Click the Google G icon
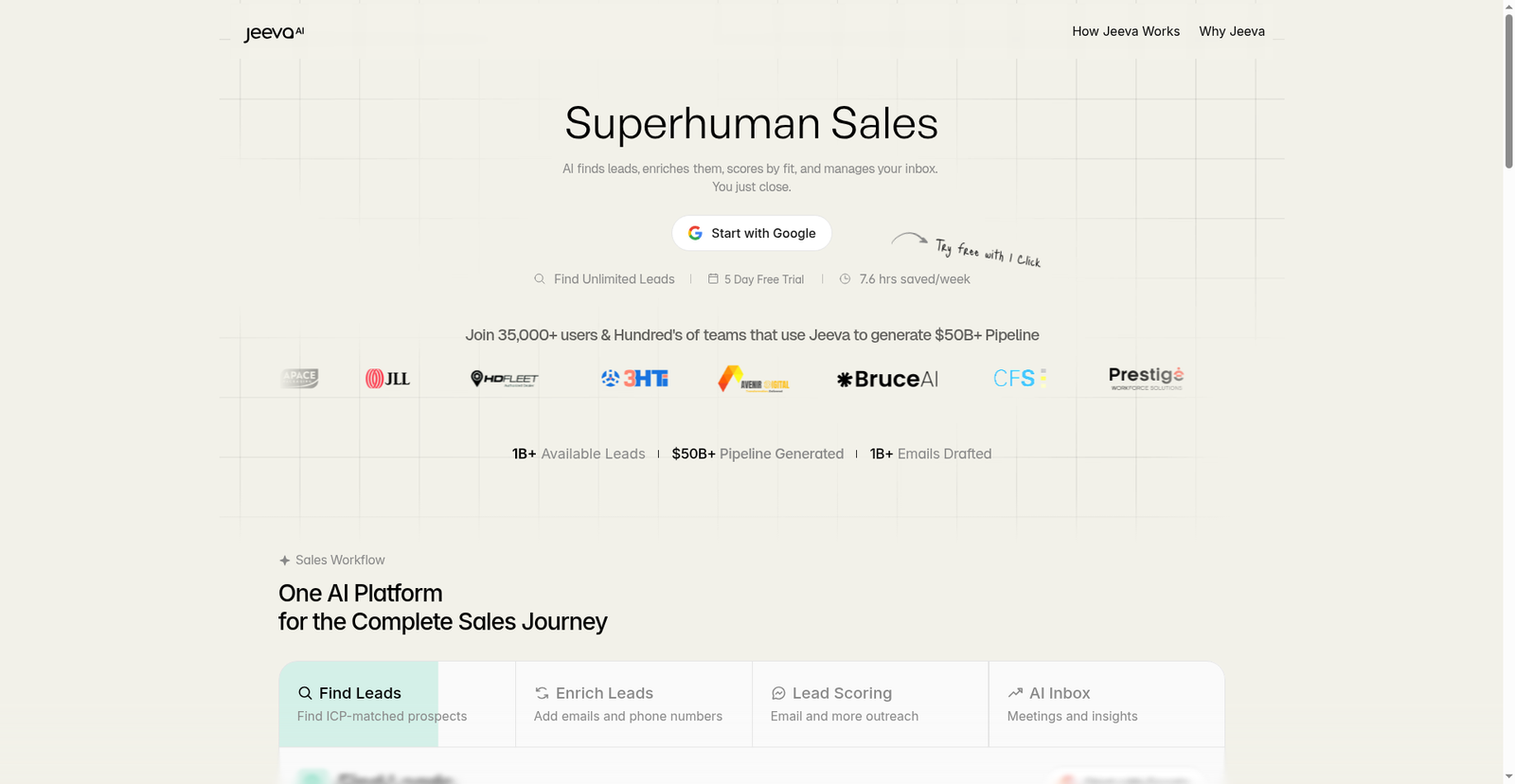The height and width of the screenshot is (784, 1515). (x=695, y=233)
